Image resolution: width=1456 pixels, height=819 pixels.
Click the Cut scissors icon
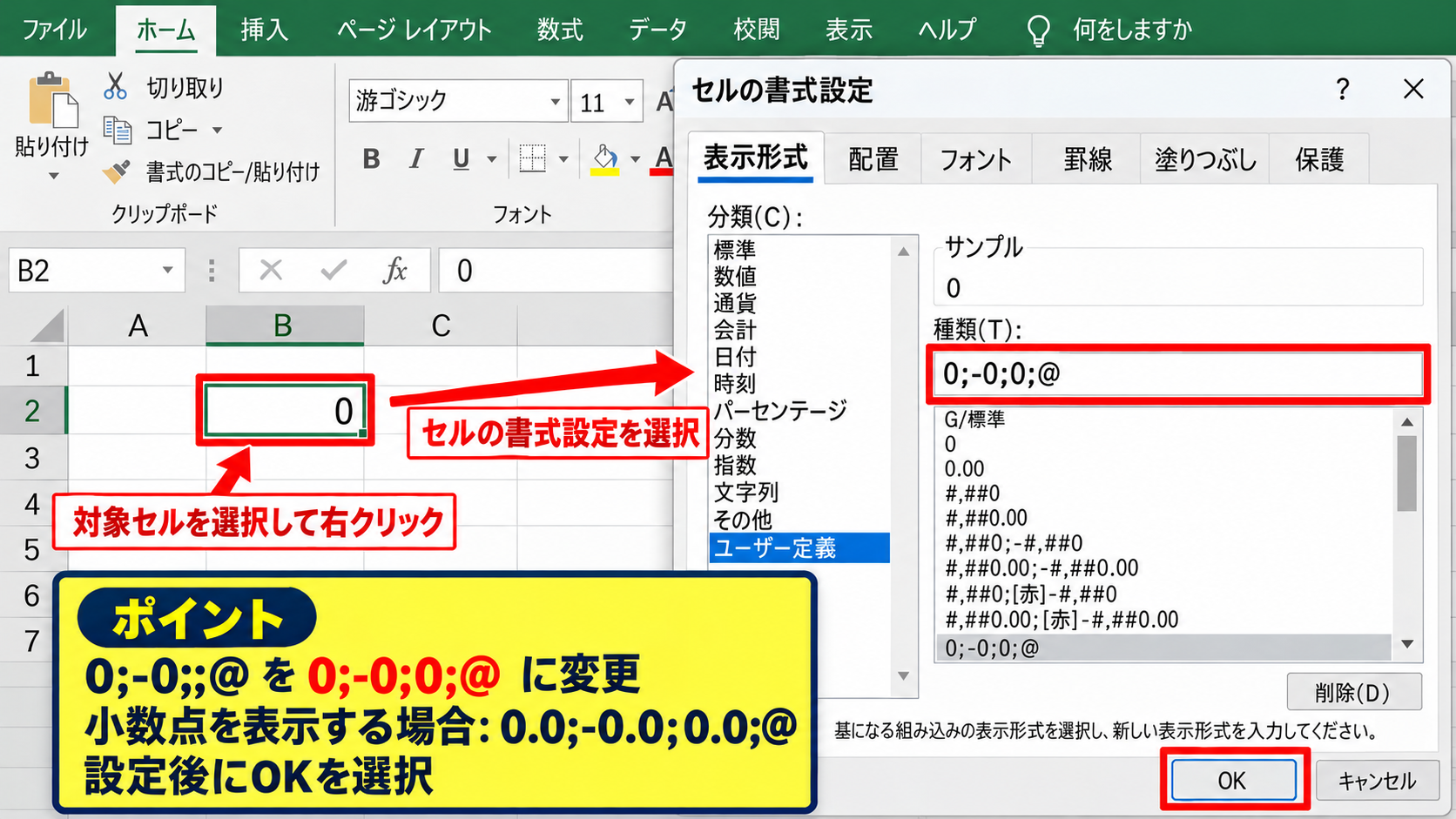[x=115, y=86]
